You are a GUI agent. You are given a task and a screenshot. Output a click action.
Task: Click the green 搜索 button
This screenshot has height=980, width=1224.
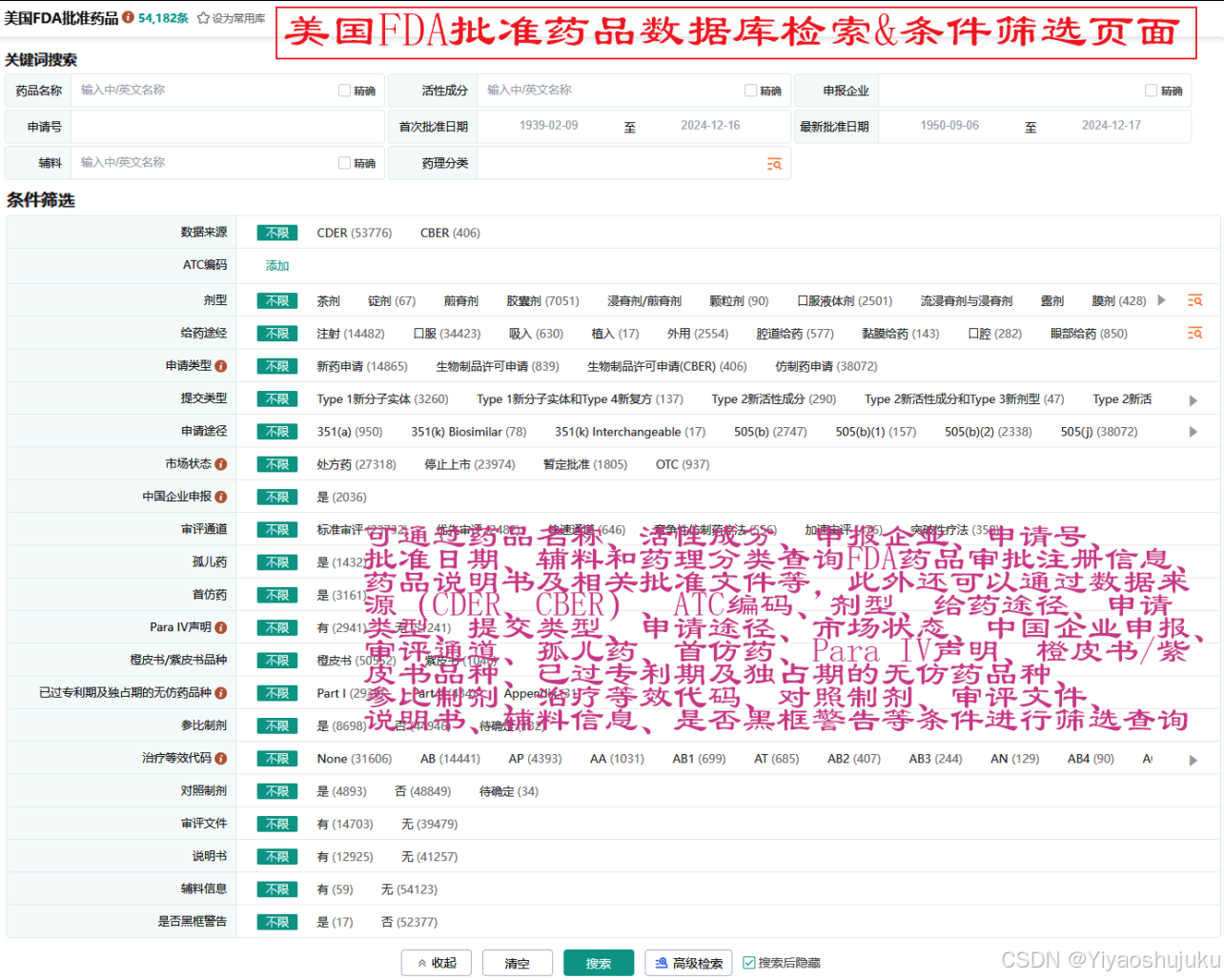[599, 963]
